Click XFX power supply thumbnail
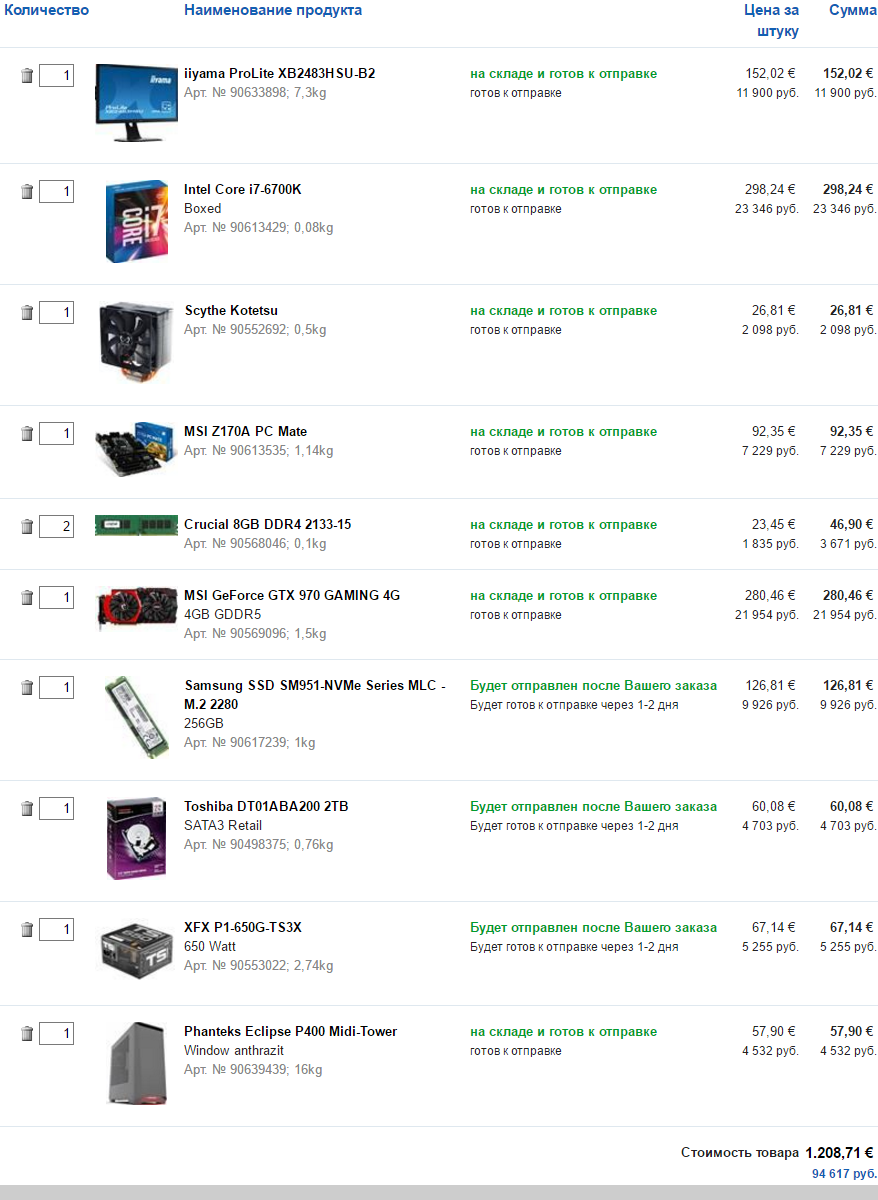 (x=136, y=950)
